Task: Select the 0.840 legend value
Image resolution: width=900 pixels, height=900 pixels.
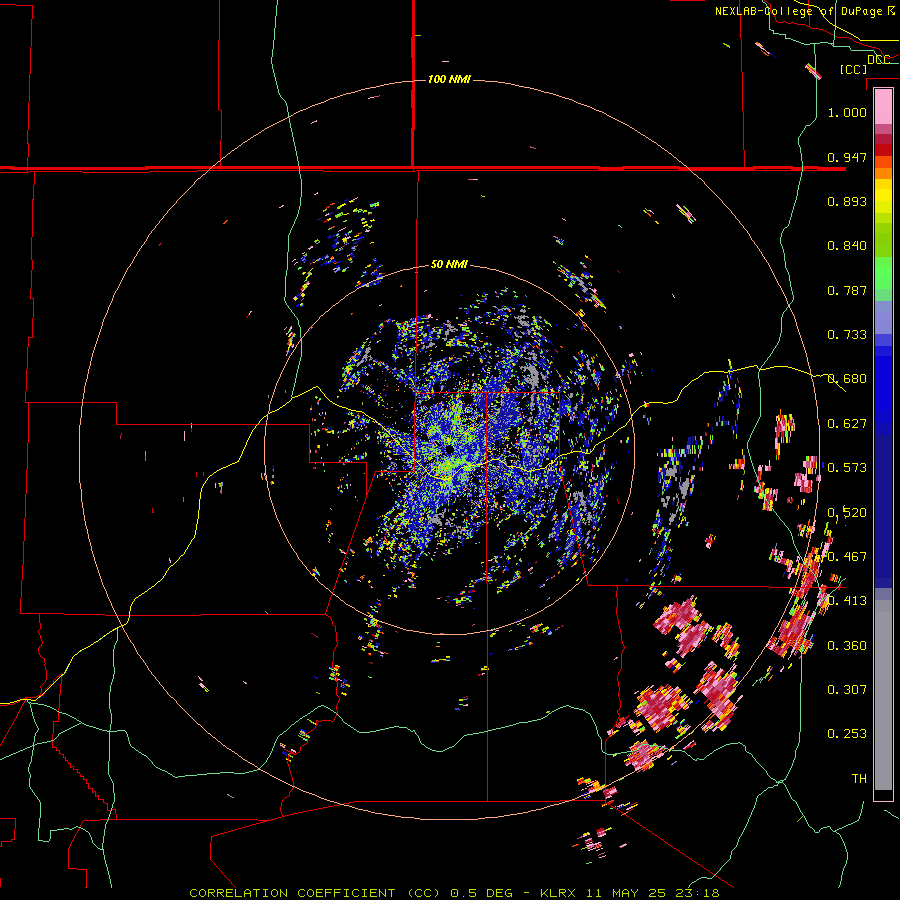Action: (847, 246)
